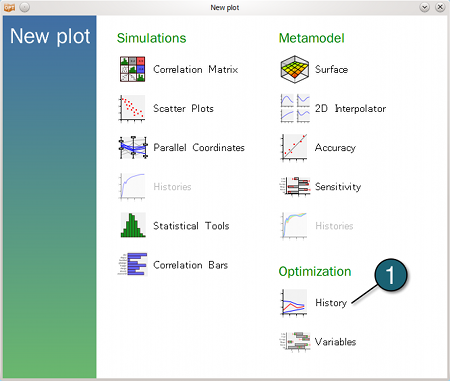Click the Correlation Matrix grid icon
Viewport: 450px width, 381px height.
[x=132, y=69]
